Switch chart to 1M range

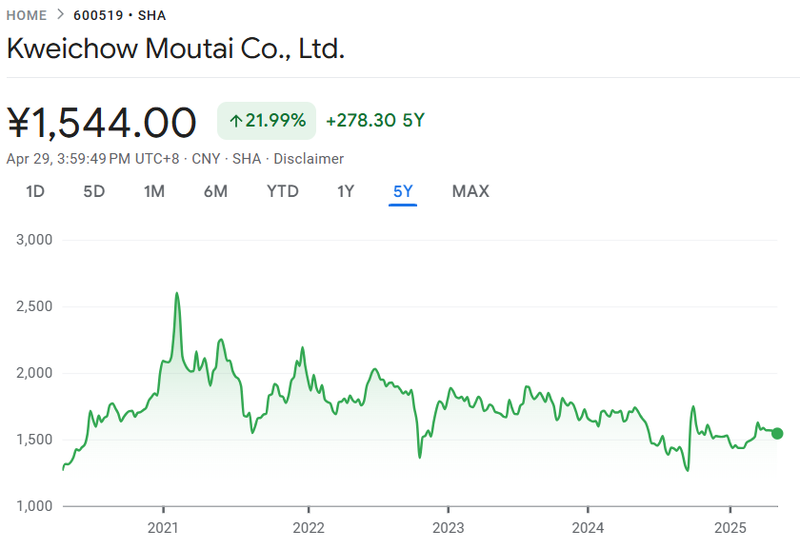click(x=154, y=191)
